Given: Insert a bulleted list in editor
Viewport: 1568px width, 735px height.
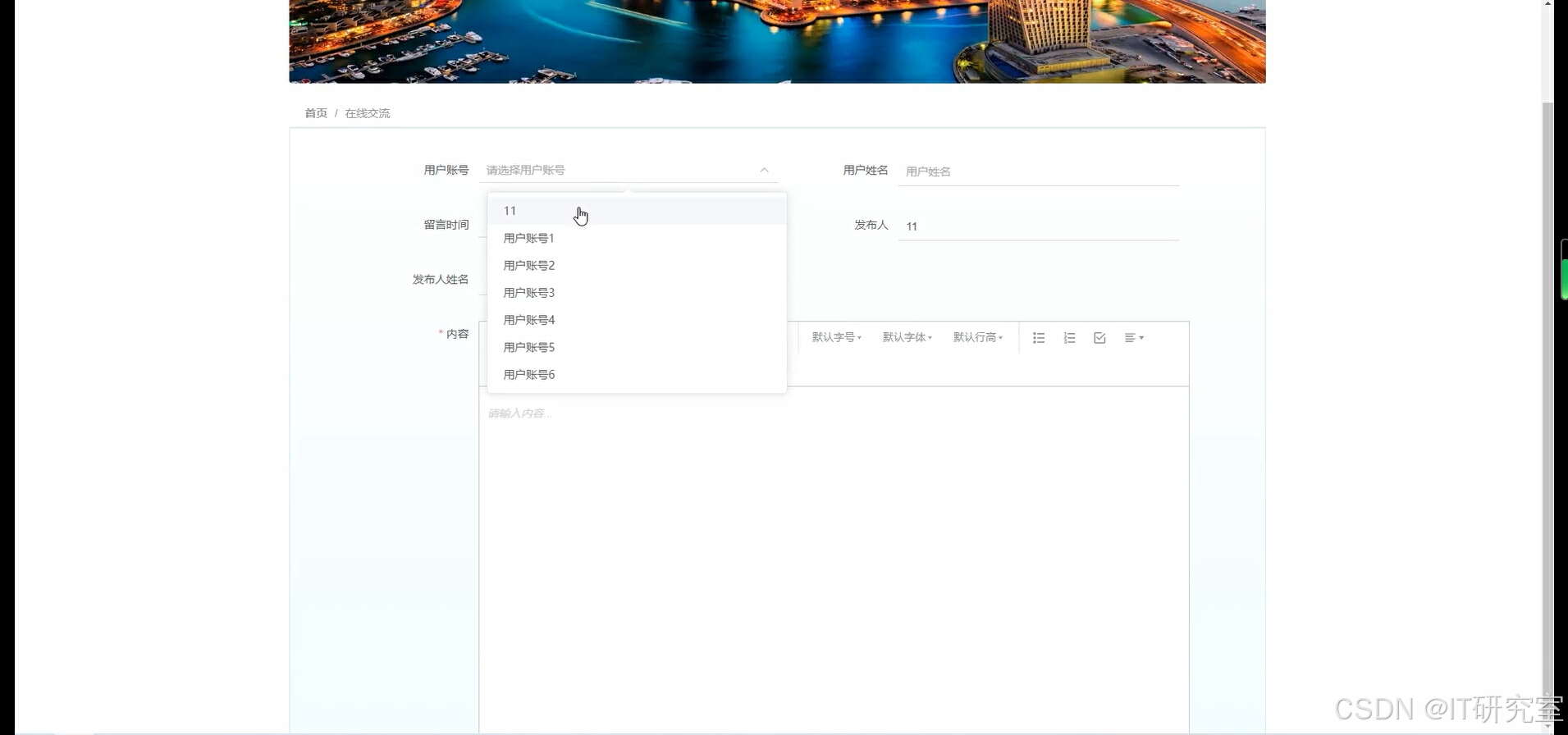Looking at the screenshot, I should (1039, 338).
